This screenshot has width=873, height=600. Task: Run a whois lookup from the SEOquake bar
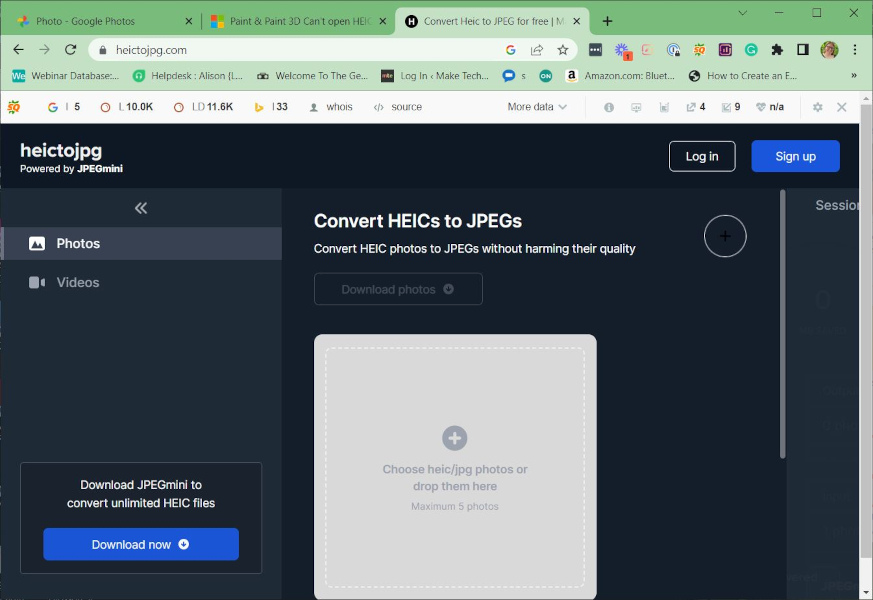pos(339,106)
